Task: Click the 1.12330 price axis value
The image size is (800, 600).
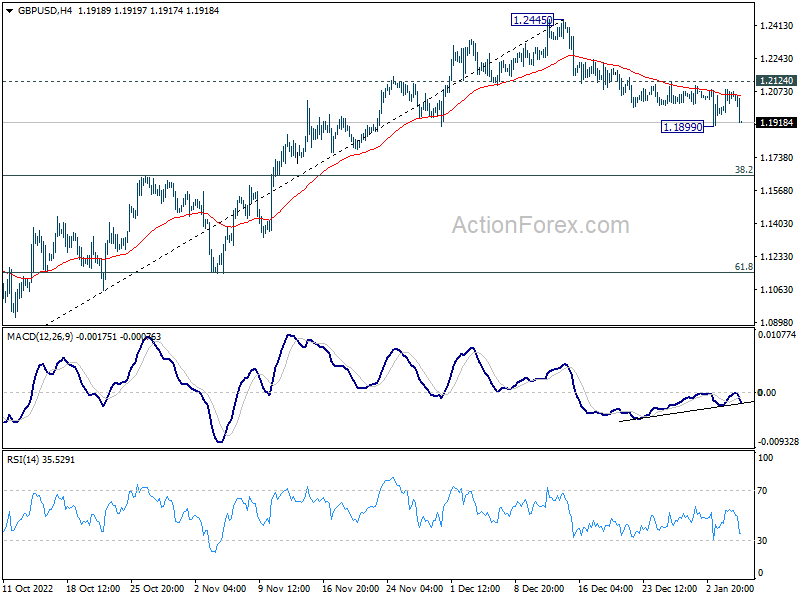Action: tap(777, 257)
